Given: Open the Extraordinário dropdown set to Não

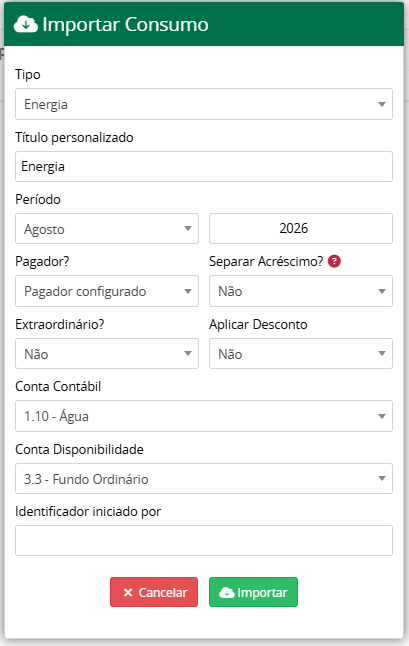Looking at the screenshot, I should 107,353.
